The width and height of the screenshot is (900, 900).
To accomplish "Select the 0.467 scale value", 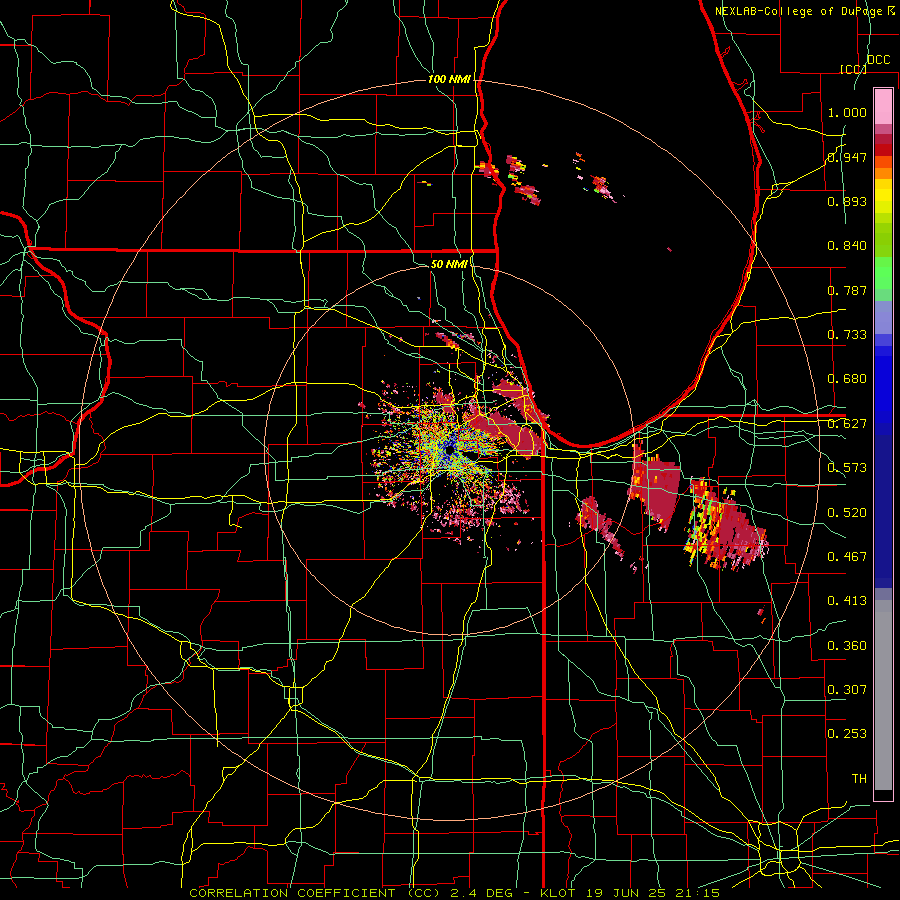I will [847, 557].
